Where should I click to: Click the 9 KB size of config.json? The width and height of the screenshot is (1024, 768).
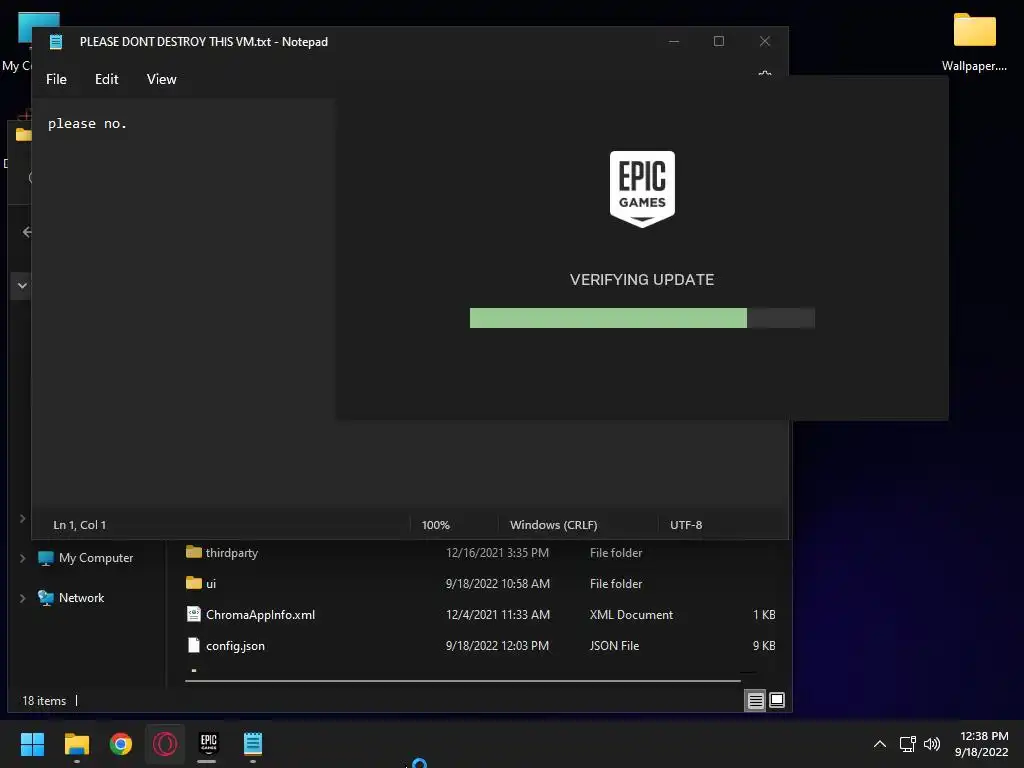point(763,645)
